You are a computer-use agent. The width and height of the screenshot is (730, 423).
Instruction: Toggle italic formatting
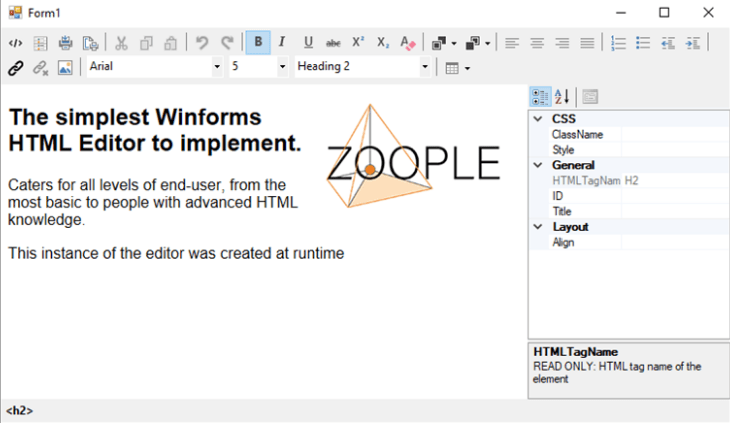click(x=282, y=43)
